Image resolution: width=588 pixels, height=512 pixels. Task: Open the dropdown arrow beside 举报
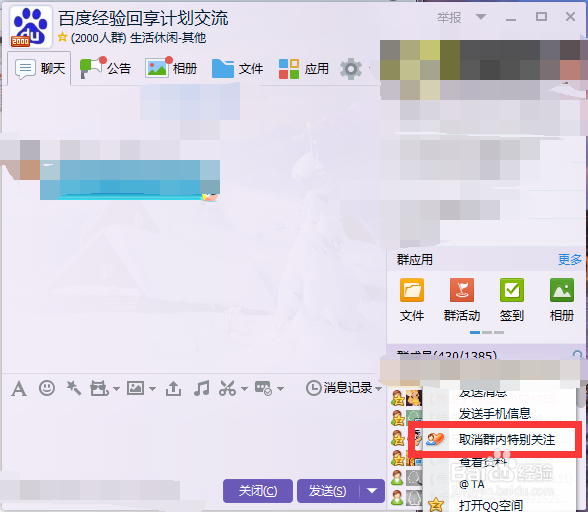[x=481, y=17]
